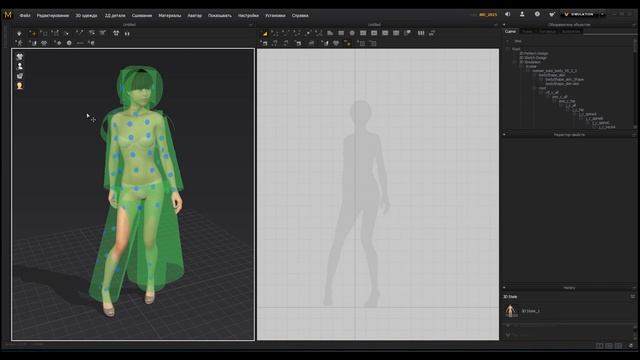Open the Редактирование menu

(x=53, y=16)
